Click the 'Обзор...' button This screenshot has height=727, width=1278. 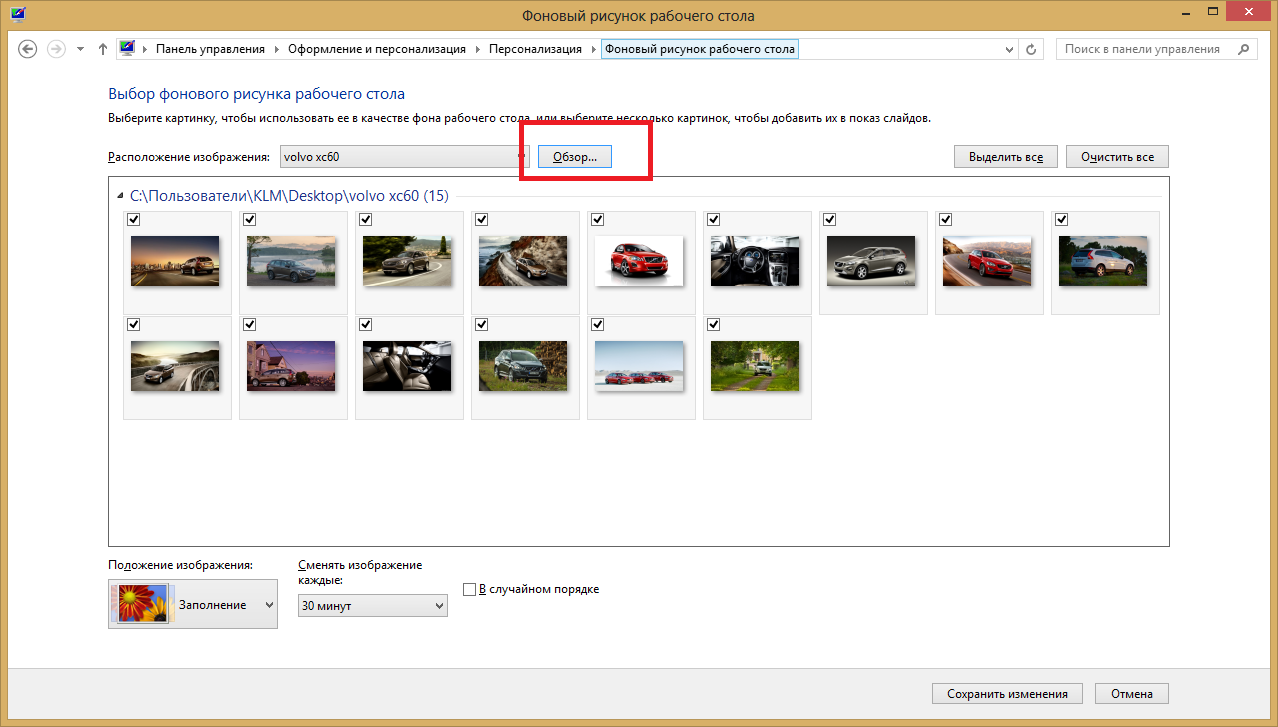[x=574, y=157]
